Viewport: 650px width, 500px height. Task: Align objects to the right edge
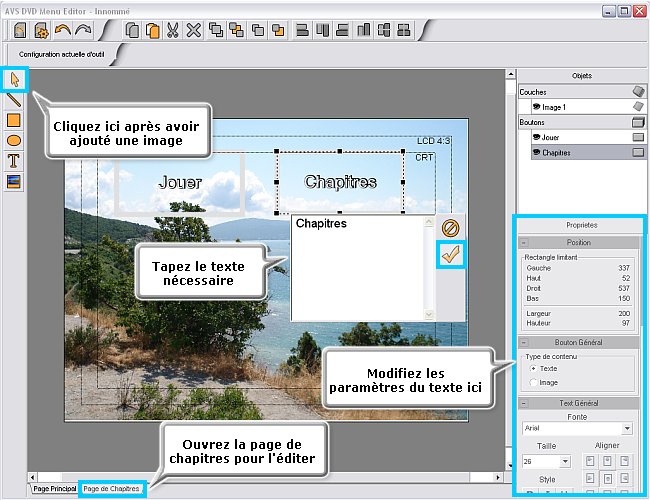[342, 30]
